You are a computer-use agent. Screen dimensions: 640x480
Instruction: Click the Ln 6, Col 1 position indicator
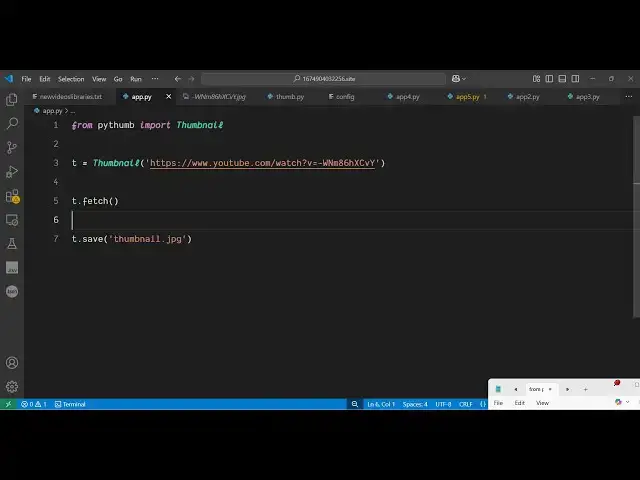click(x=381, y=404)
